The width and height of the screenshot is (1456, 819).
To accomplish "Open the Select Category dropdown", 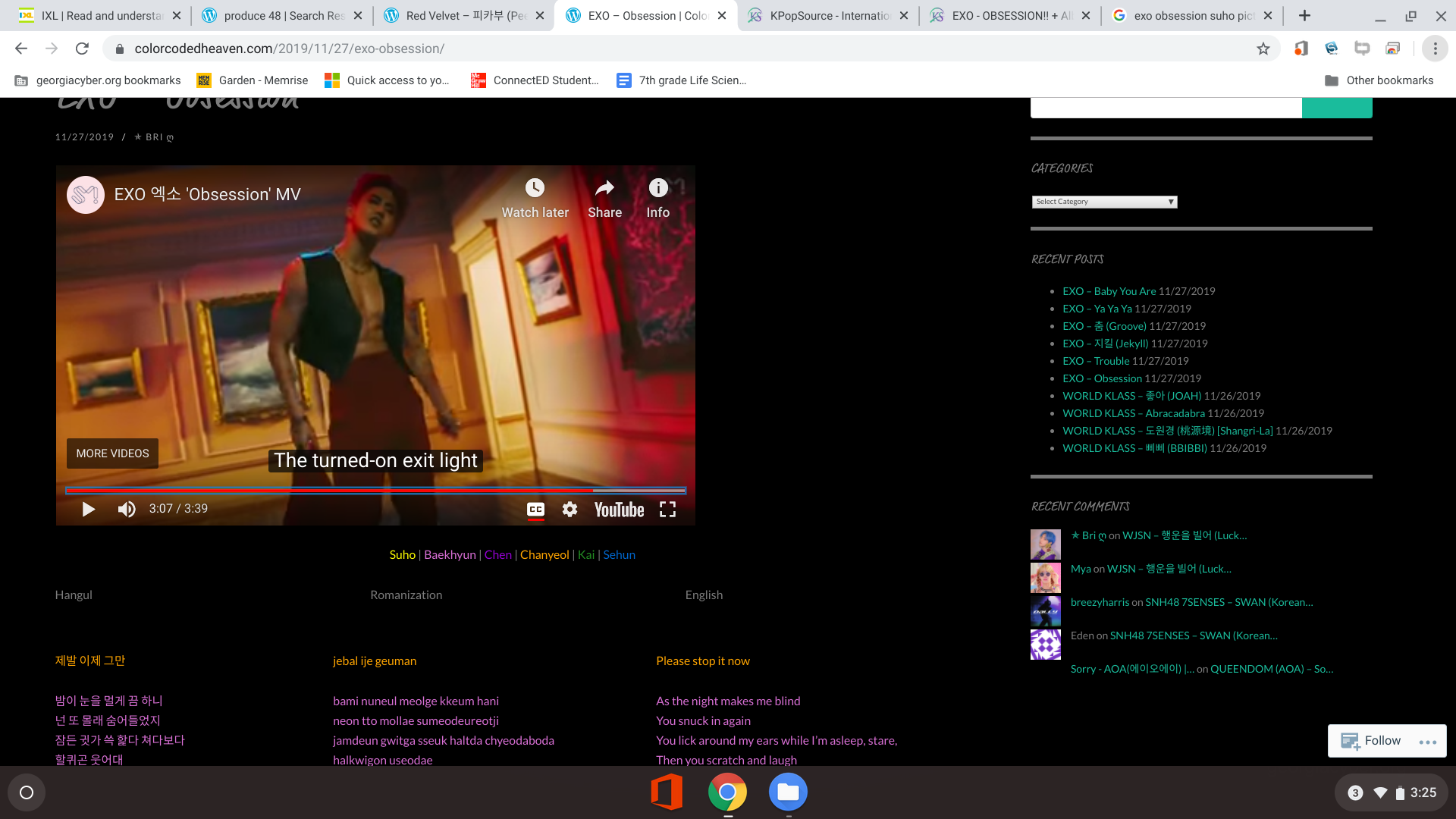I will tap(1104, 202).
